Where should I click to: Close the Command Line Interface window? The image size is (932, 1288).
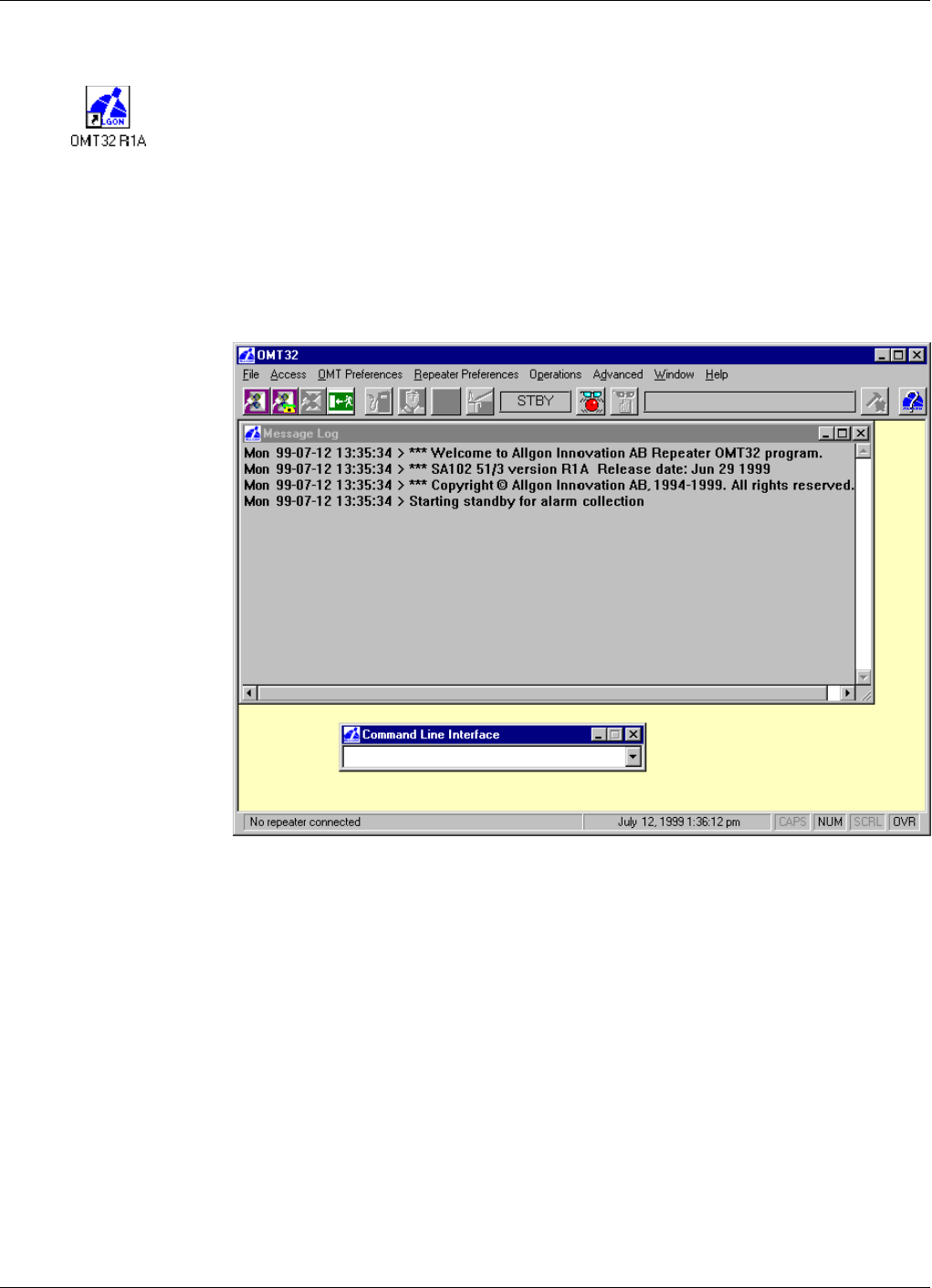click(x=634, y=734)
